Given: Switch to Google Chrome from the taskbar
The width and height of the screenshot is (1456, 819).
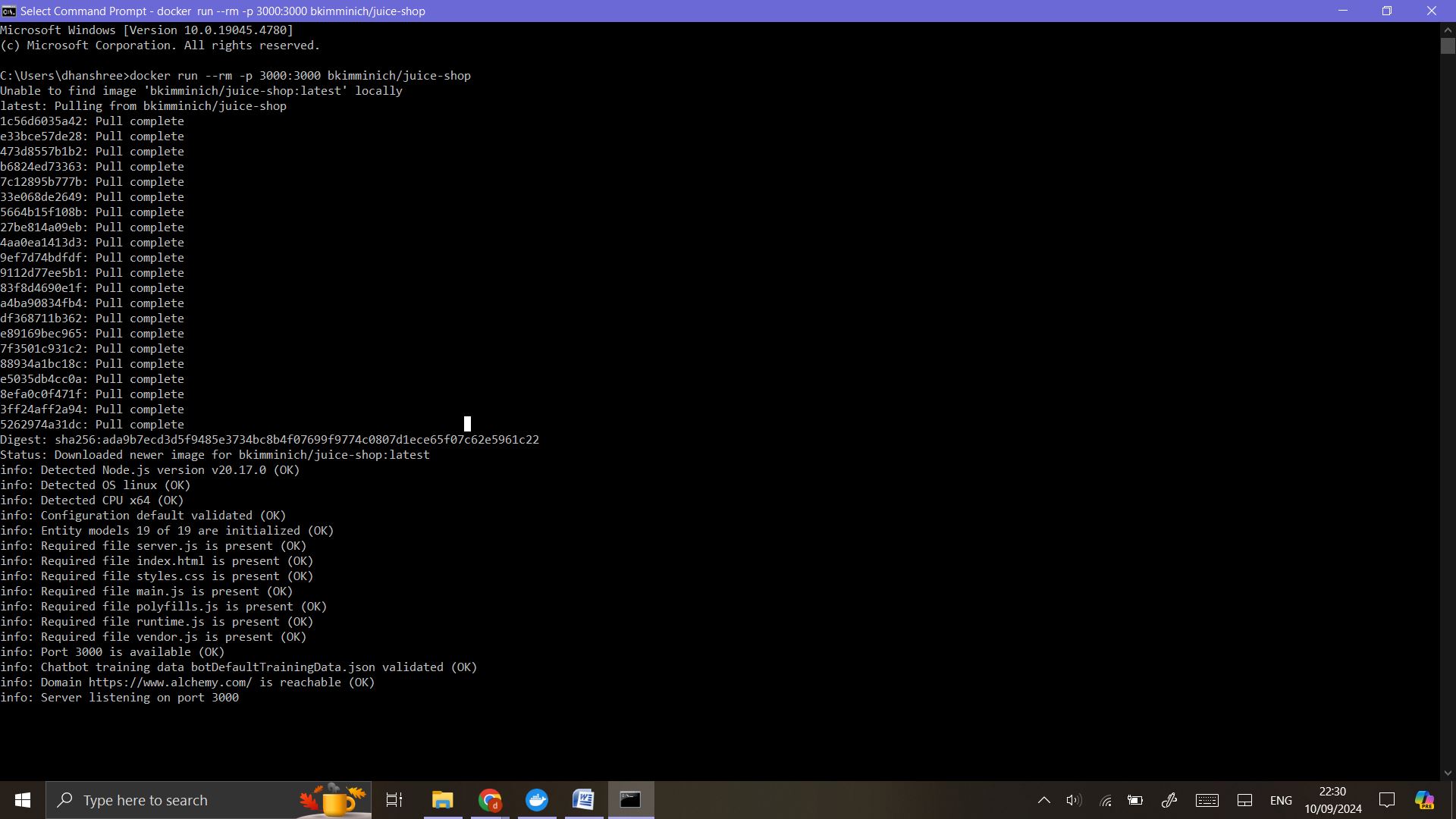Looking at the screenshot, I should point(490,800).
